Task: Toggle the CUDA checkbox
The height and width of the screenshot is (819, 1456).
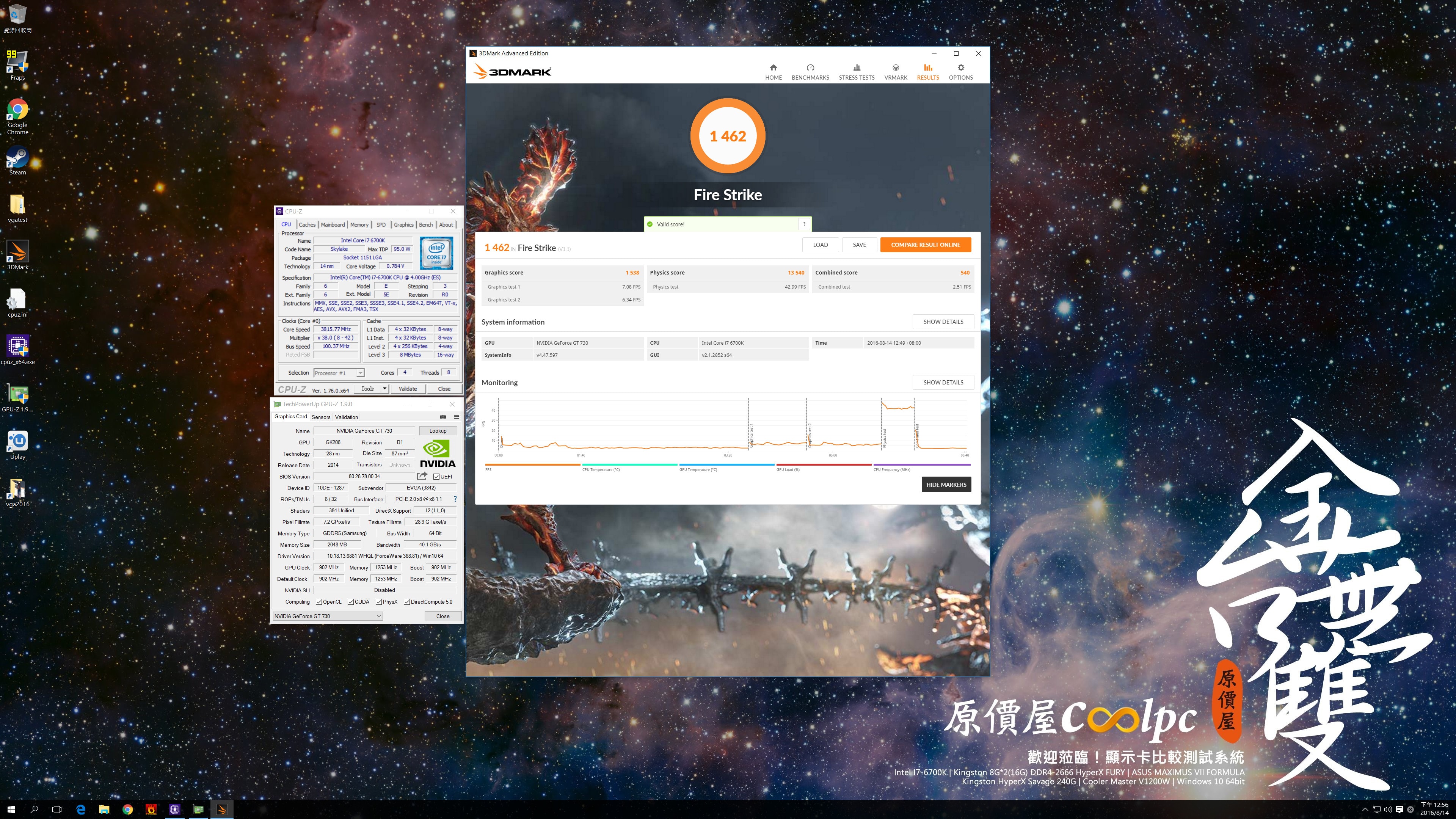Action: pos(350,601)
